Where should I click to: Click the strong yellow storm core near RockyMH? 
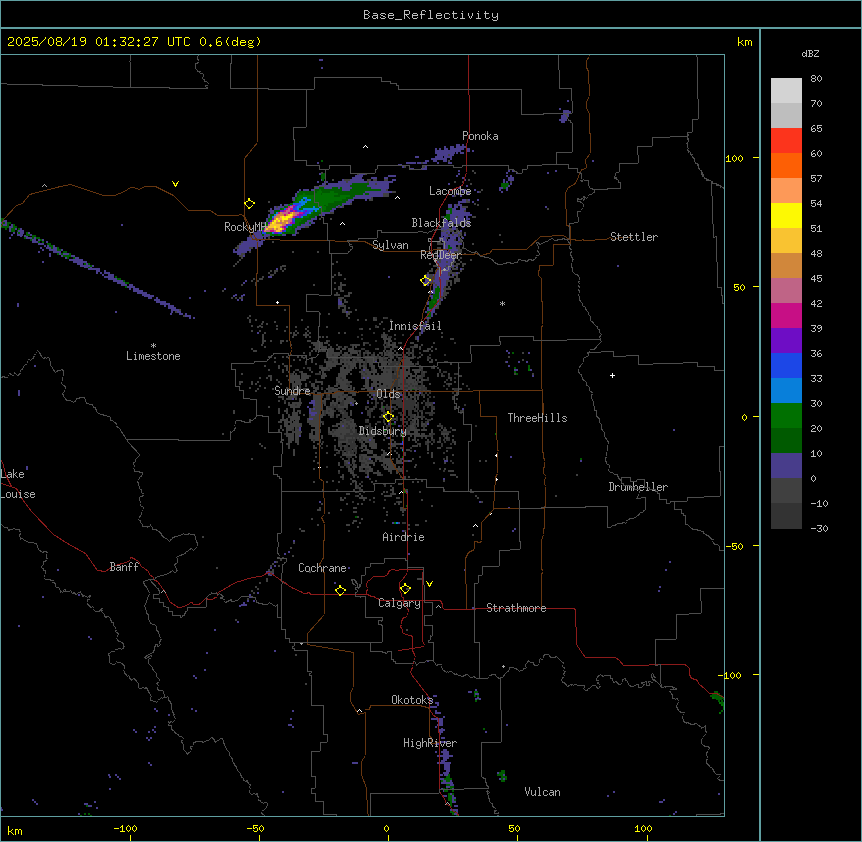point(282,221)
